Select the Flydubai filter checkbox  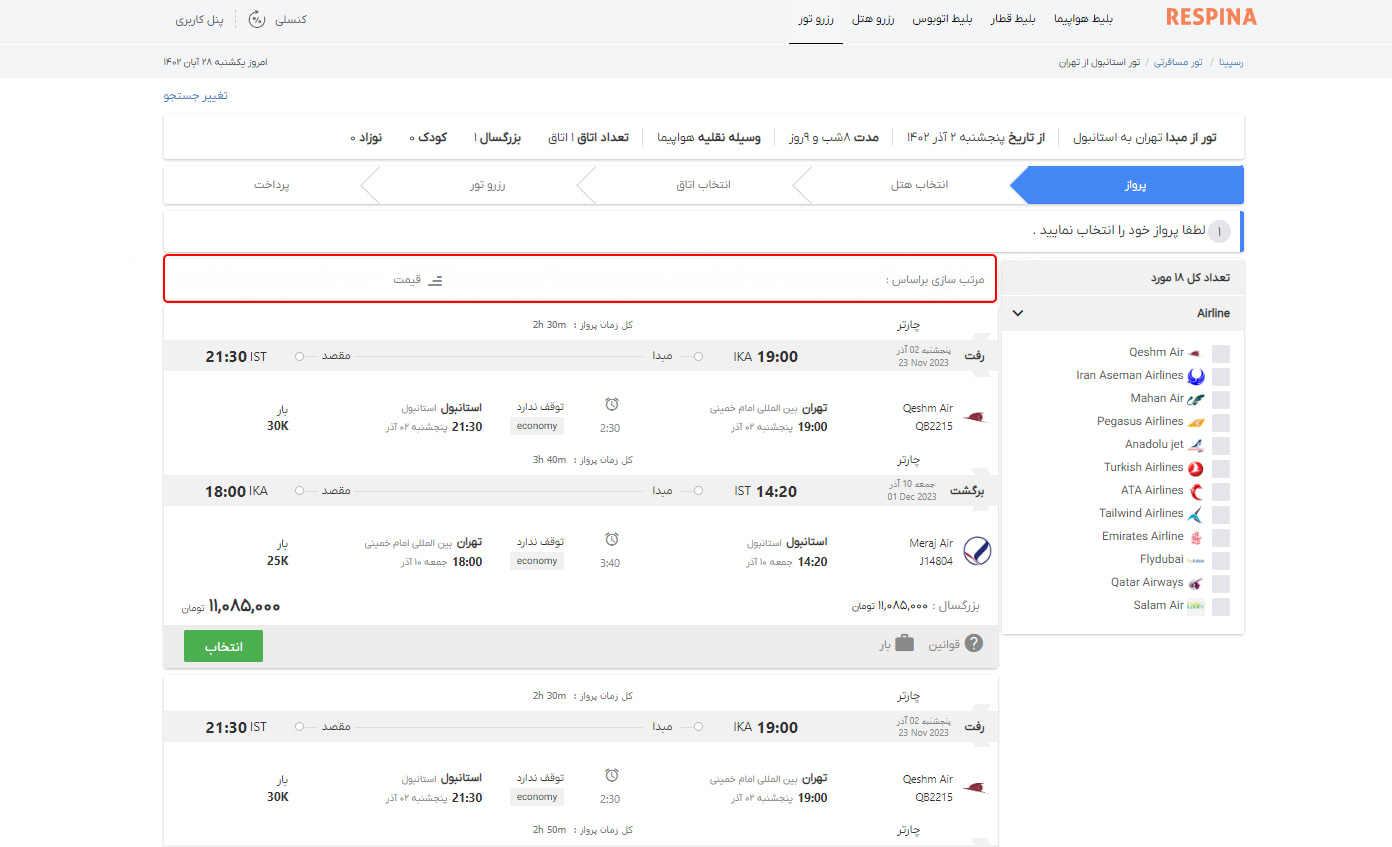(x=1221, y=561)
